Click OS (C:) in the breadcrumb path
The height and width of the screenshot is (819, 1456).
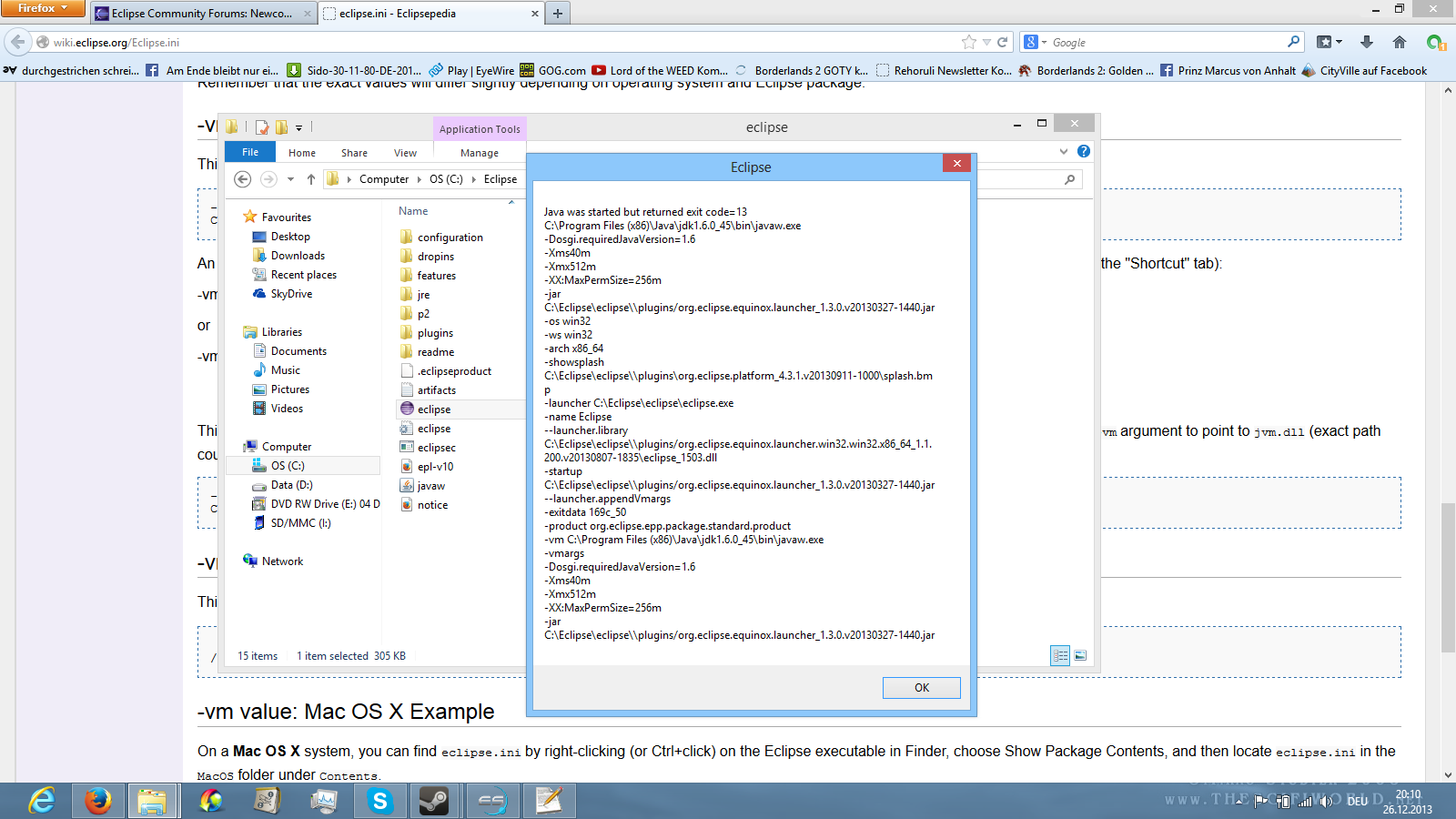click(x=446, y=179)
